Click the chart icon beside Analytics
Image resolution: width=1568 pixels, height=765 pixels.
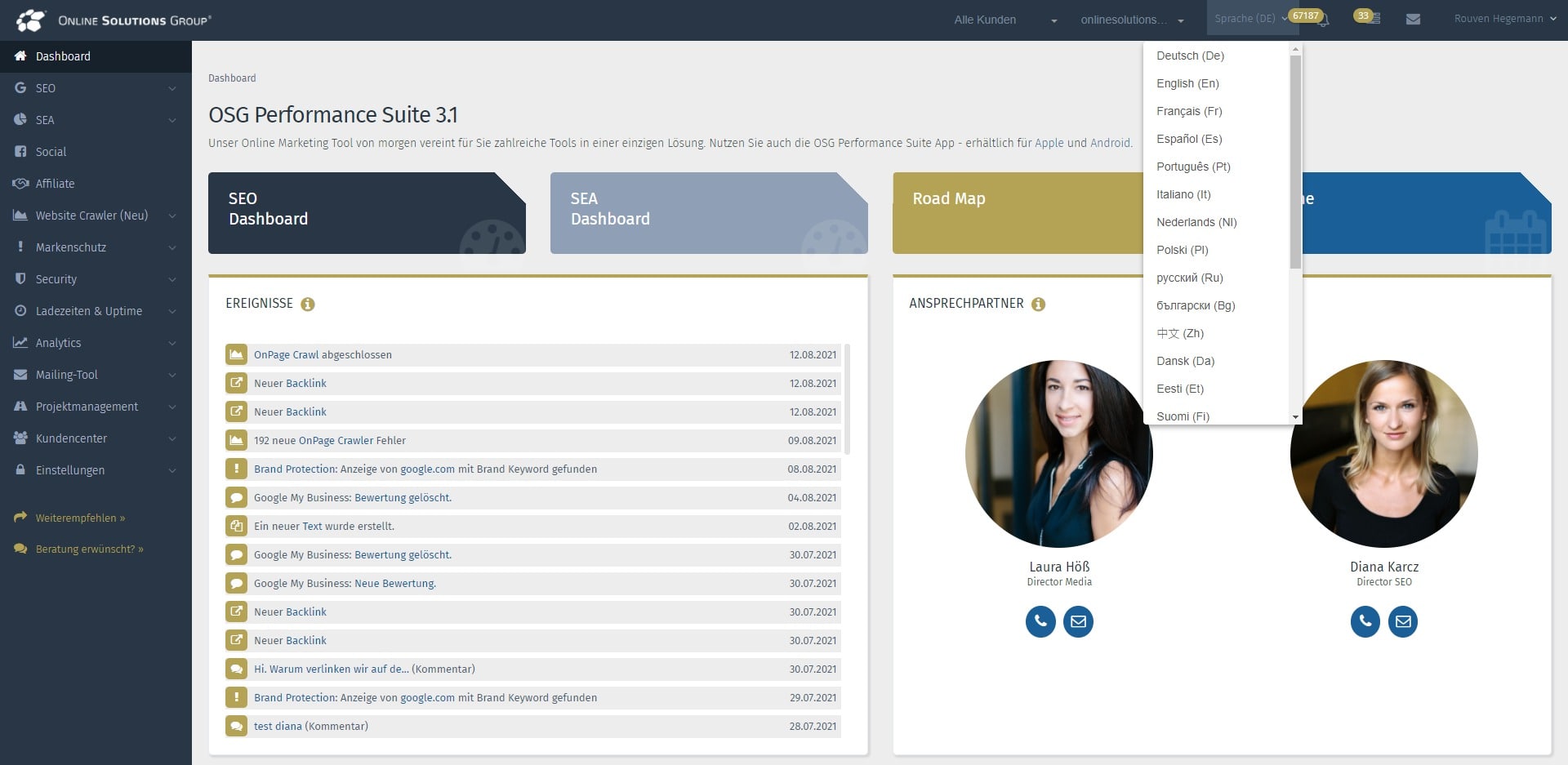point(20,342)
